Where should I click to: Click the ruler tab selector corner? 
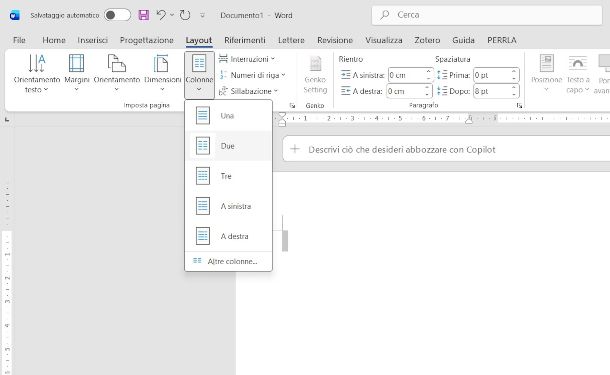(7, 120)
